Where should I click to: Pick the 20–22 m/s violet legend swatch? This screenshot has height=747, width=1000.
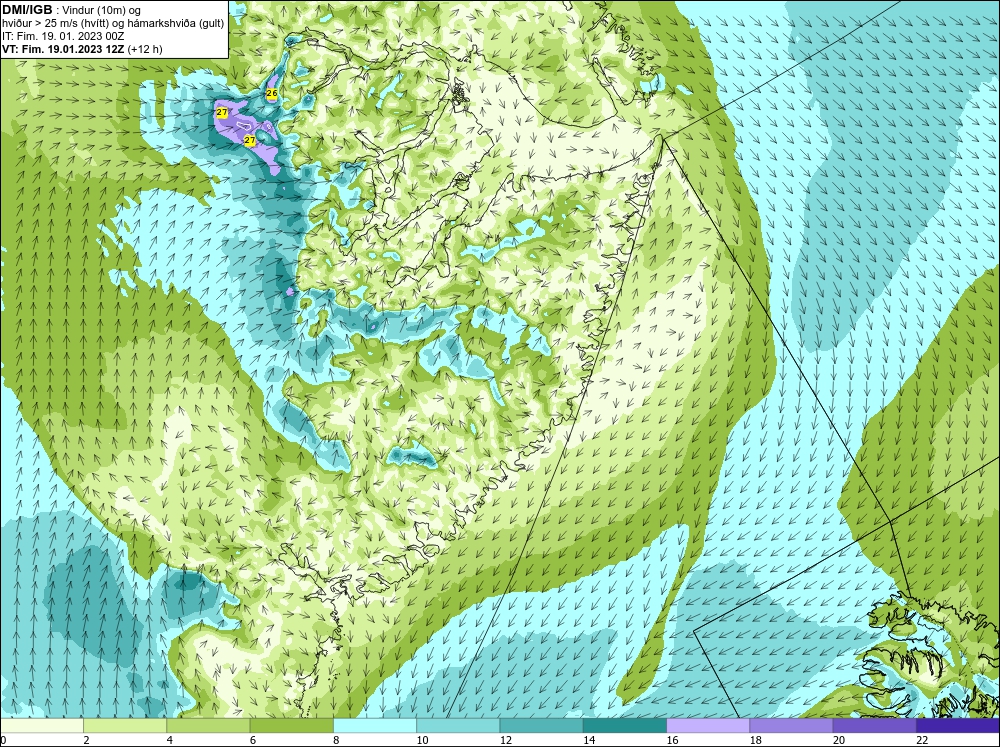click(874, 726)
